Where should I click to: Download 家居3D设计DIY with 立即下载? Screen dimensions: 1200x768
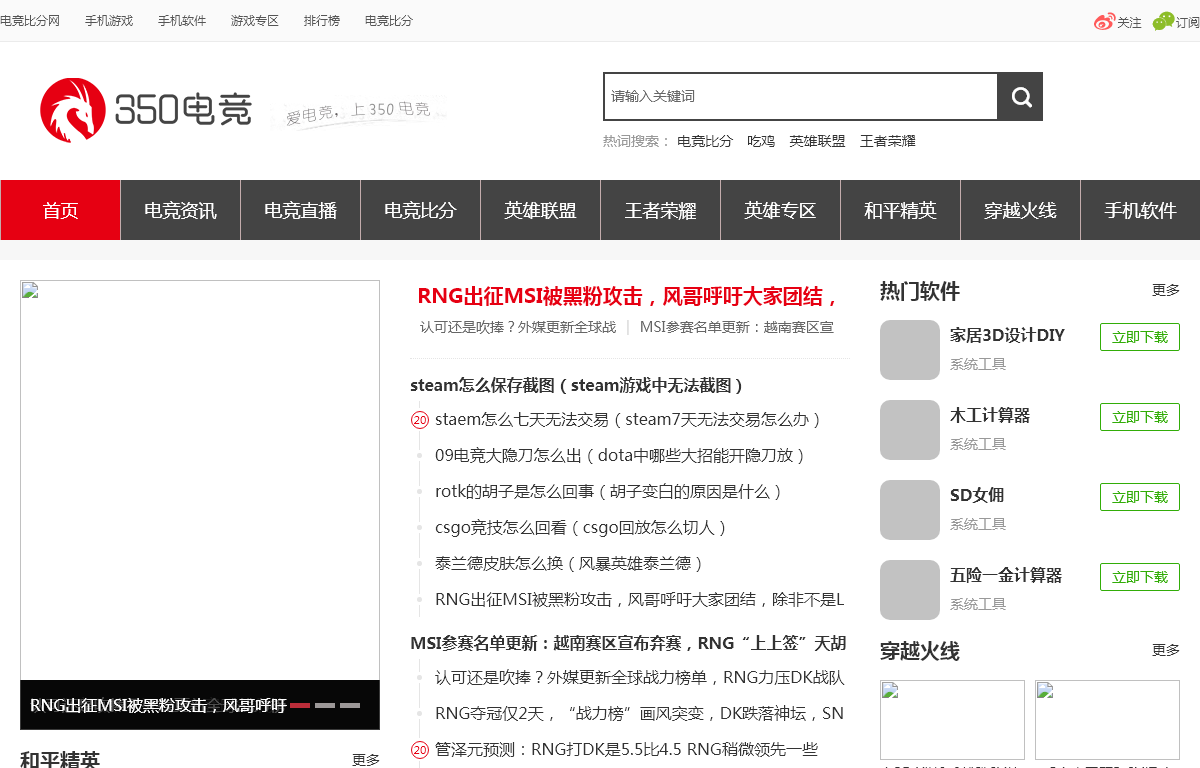(x=1140, y=337)
